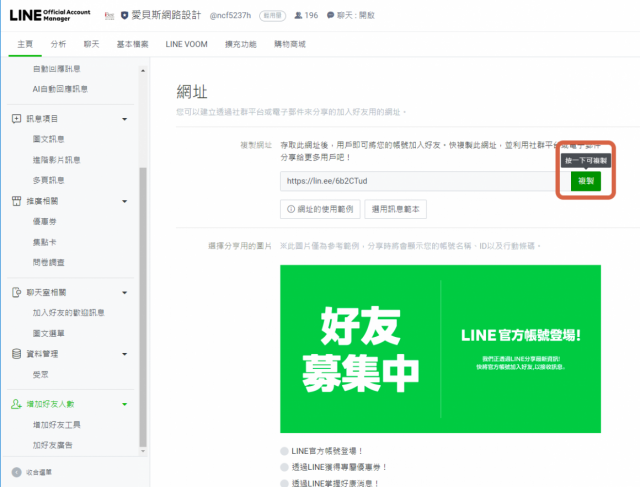Click the 資料管理 database icon
The image size is (640, 487).
click(17, 354)
